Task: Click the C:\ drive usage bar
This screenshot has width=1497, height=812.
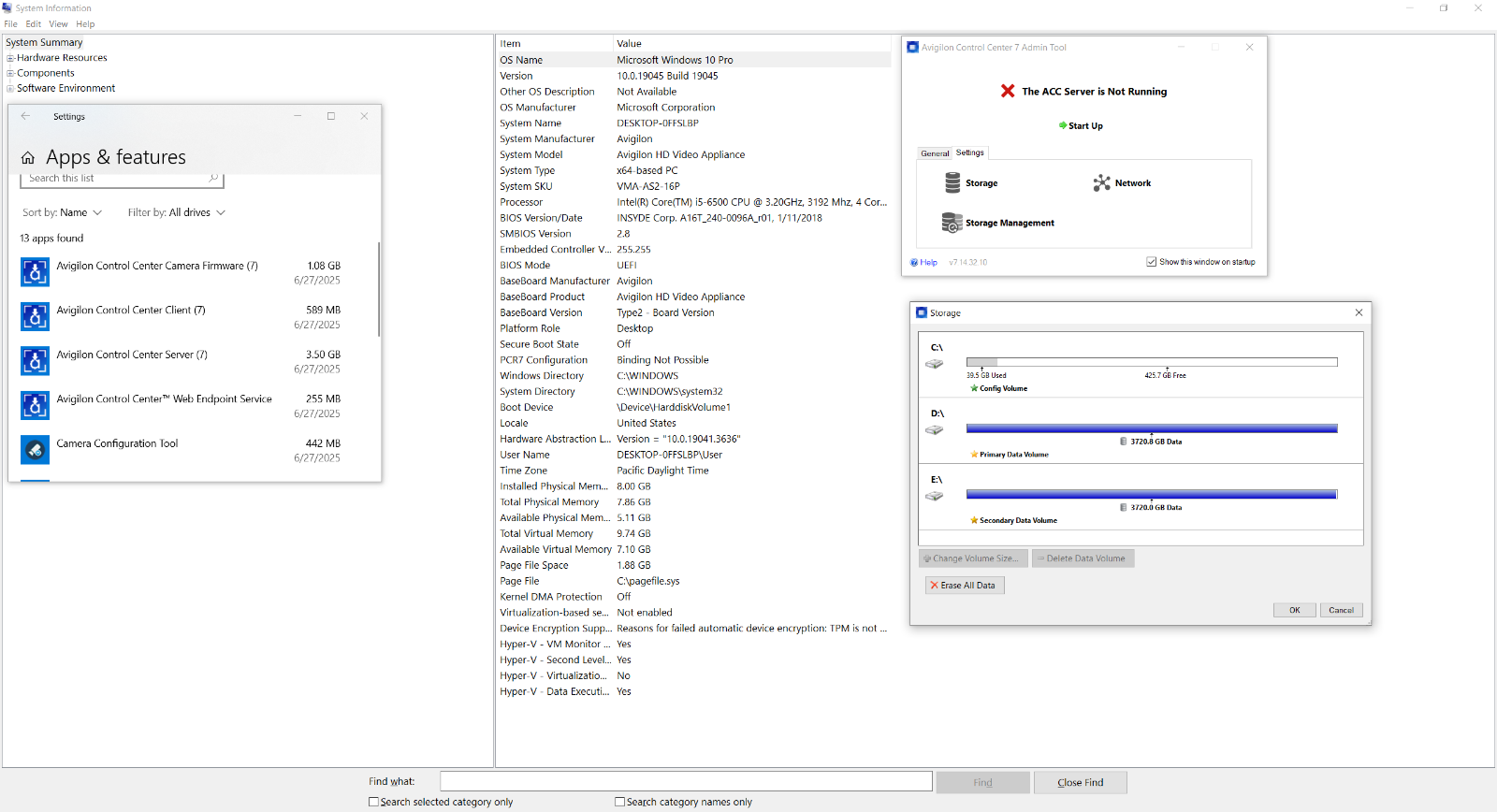Action: coord(1152,362)
